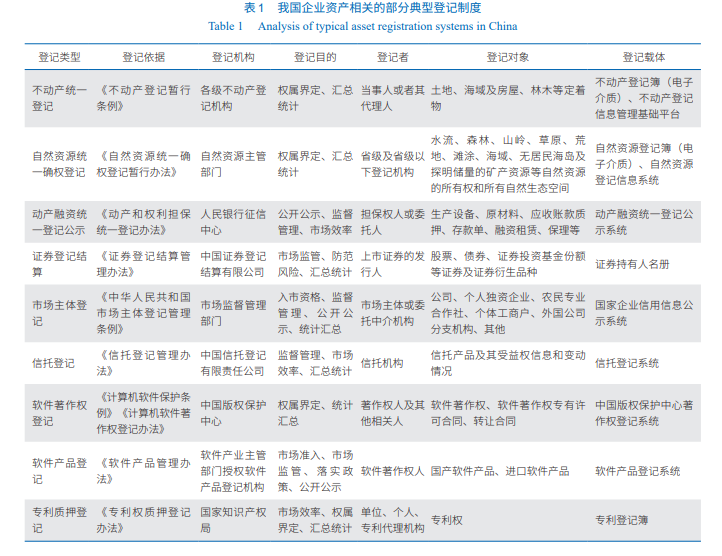
Task: Click the "登记载体" column header
Action: (643, 58)
